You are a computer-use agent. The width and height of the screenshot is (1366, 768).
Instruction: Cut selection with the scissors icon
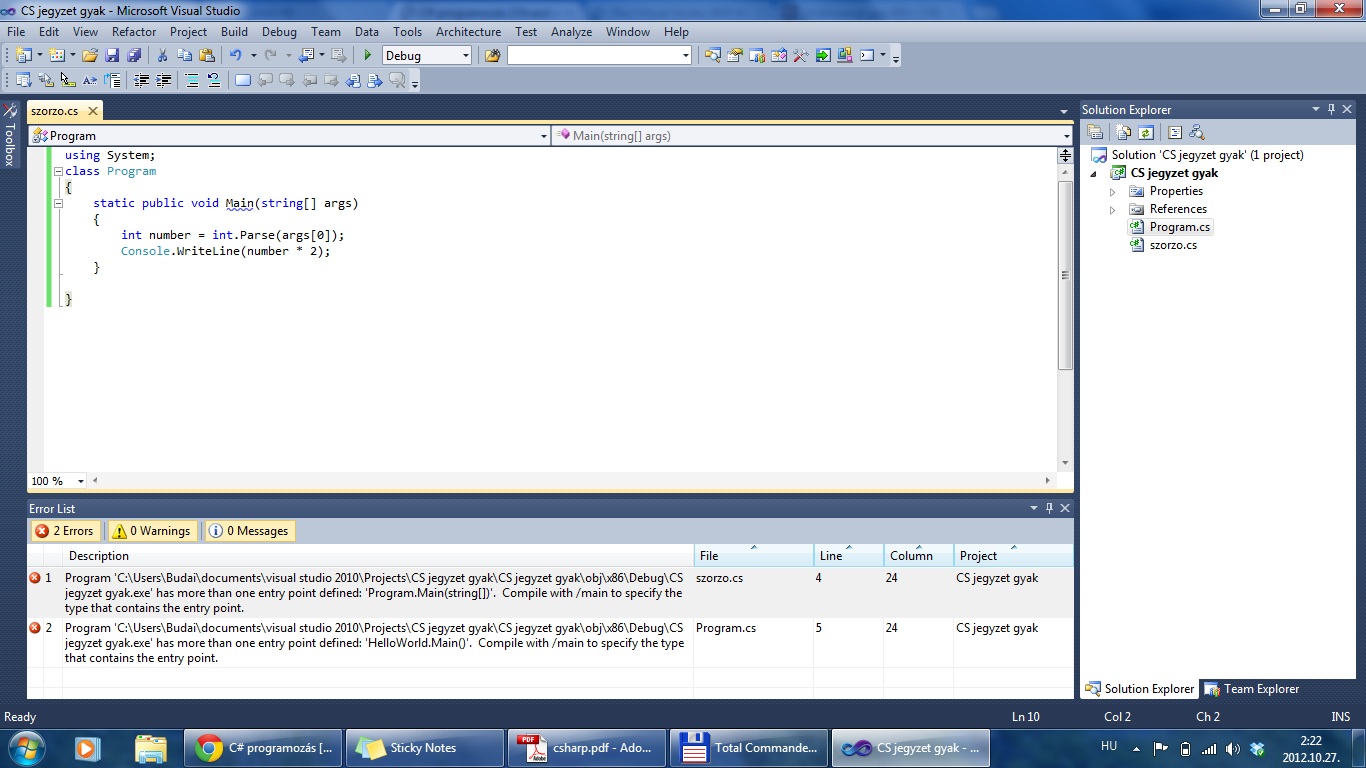click(163, 56)
